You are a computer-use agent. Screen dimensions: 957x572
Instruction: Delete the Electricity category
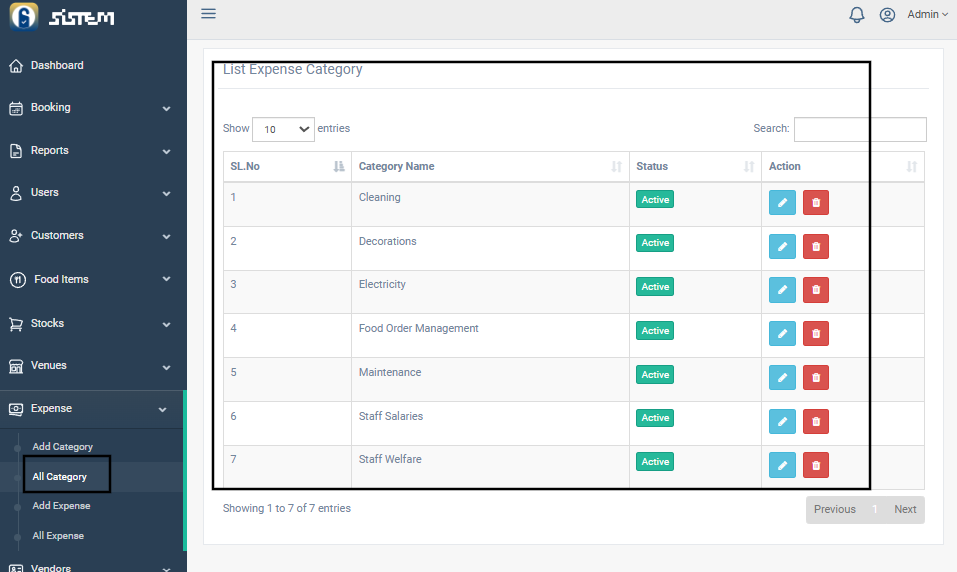pyautogui.click(x=816, y=290)
